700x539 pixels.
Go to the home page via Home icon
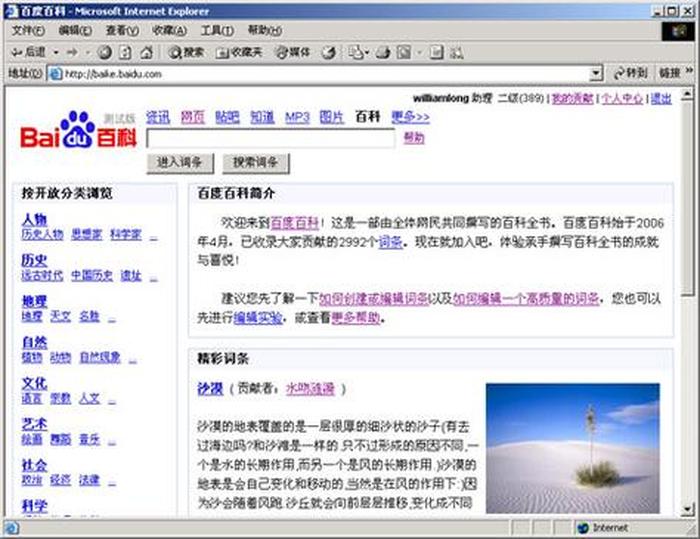146,53
